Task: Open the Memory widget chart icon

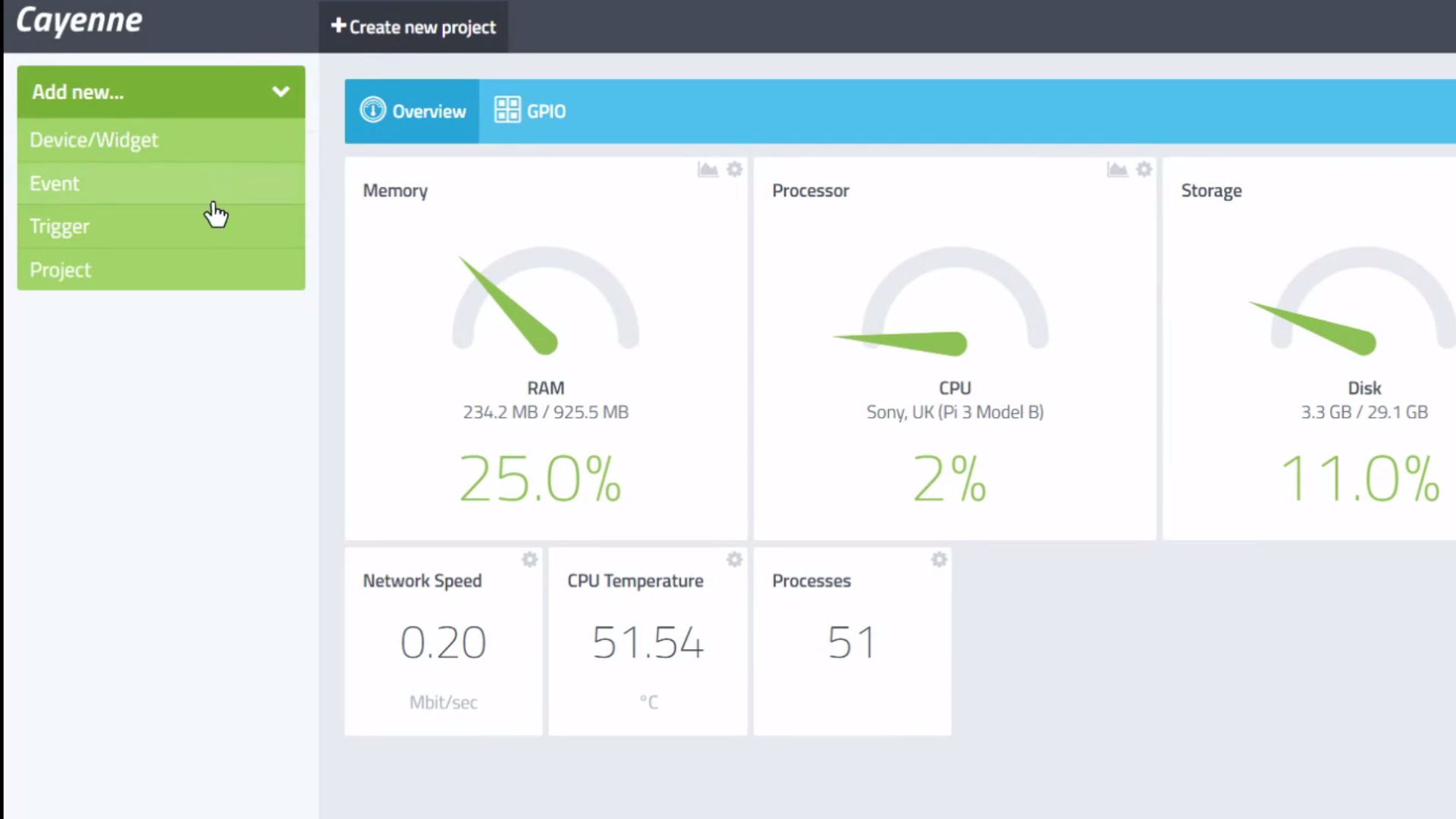Action: pos(708,169)
